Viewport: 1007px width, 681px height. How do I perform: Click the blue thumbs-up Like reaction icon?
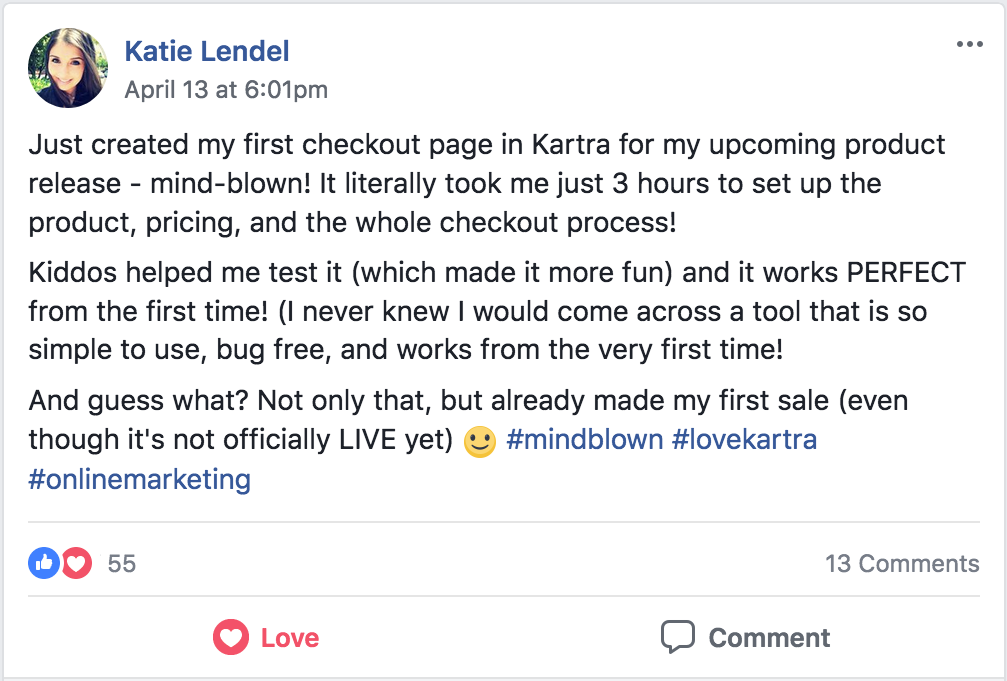pyautogui.click(x=43, y=563)
